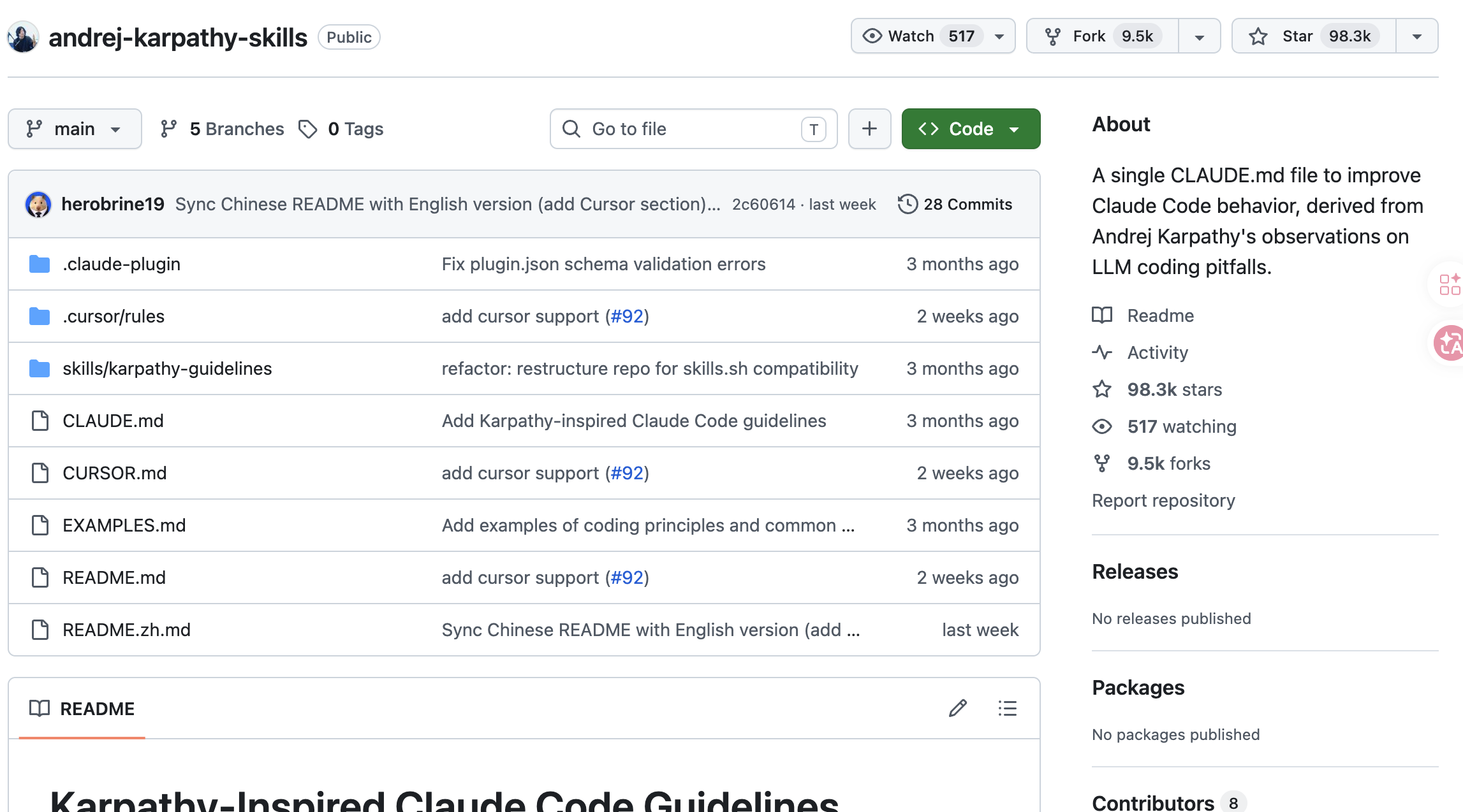Open 'Add Karpathy-inspired Claude Code guidelines' commit

pos(634,421)
